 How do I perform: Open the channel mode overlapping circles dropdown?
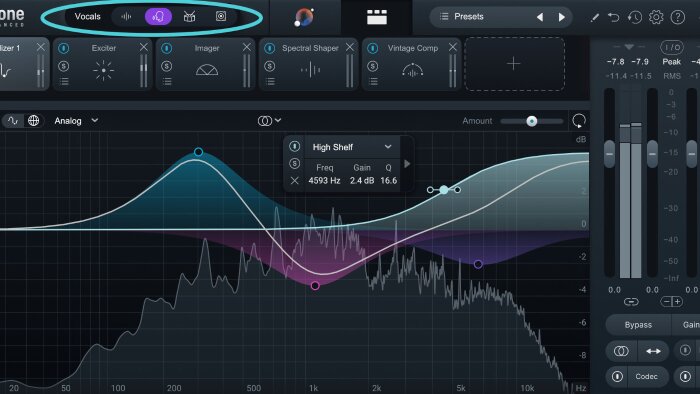(269, 120)
